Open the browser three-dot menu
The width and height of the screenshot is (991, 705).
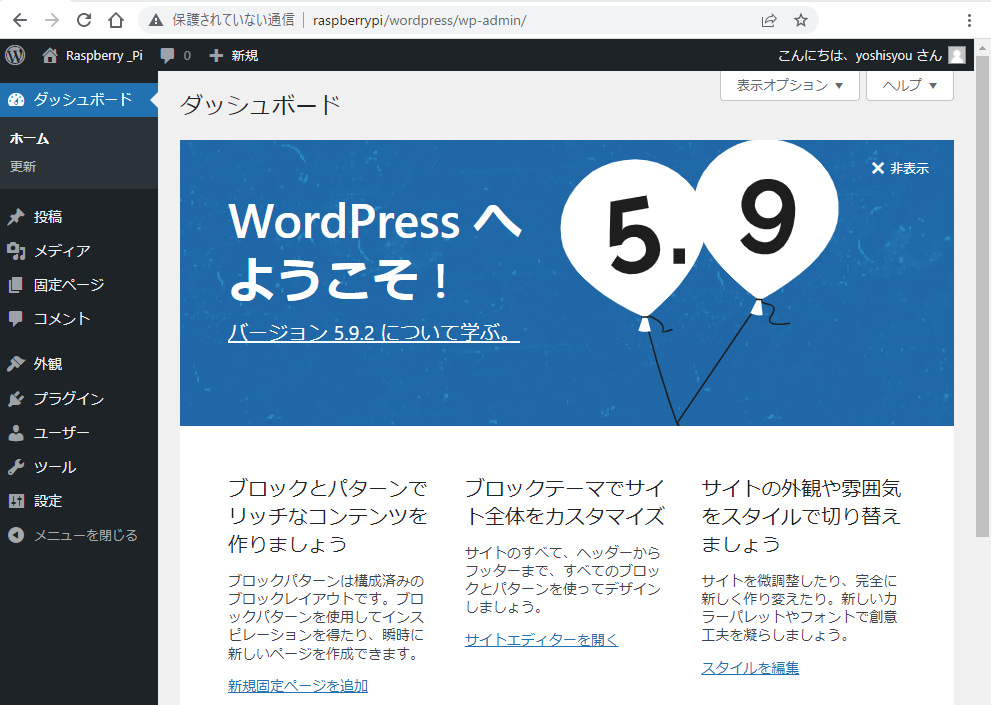969,20
